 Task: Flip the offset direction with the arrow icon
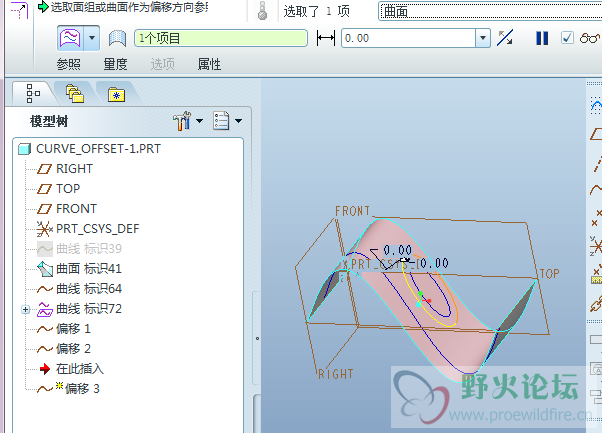pos(505,38)
